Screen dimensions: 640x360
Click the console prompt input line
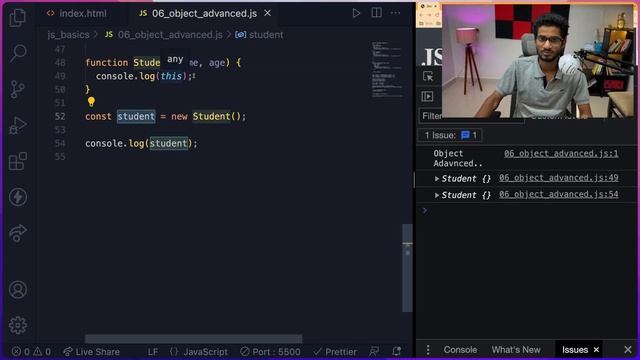[x=527, y=210]
